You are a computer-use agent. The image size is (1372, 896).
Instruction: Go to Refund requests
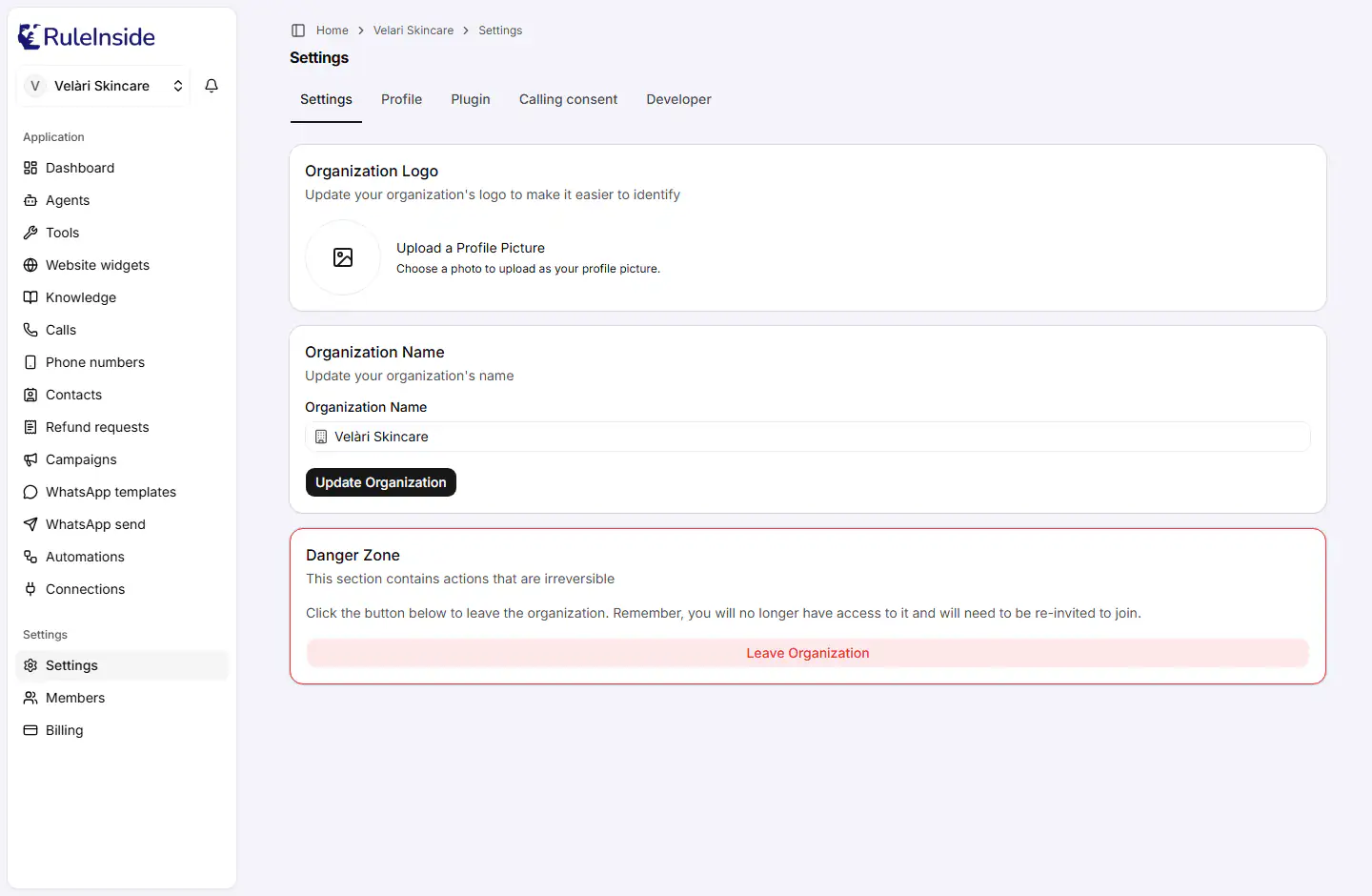click(x=122, y=427)
